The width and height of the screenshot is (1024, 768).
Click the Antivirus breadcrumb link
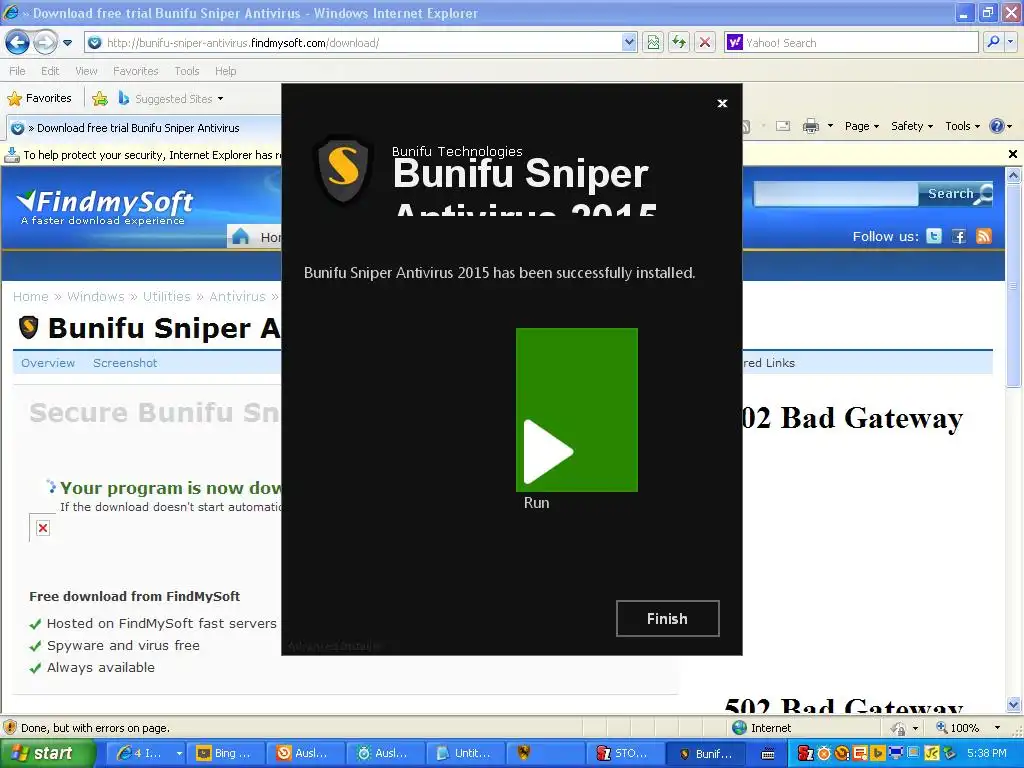(x=237, y=296)
